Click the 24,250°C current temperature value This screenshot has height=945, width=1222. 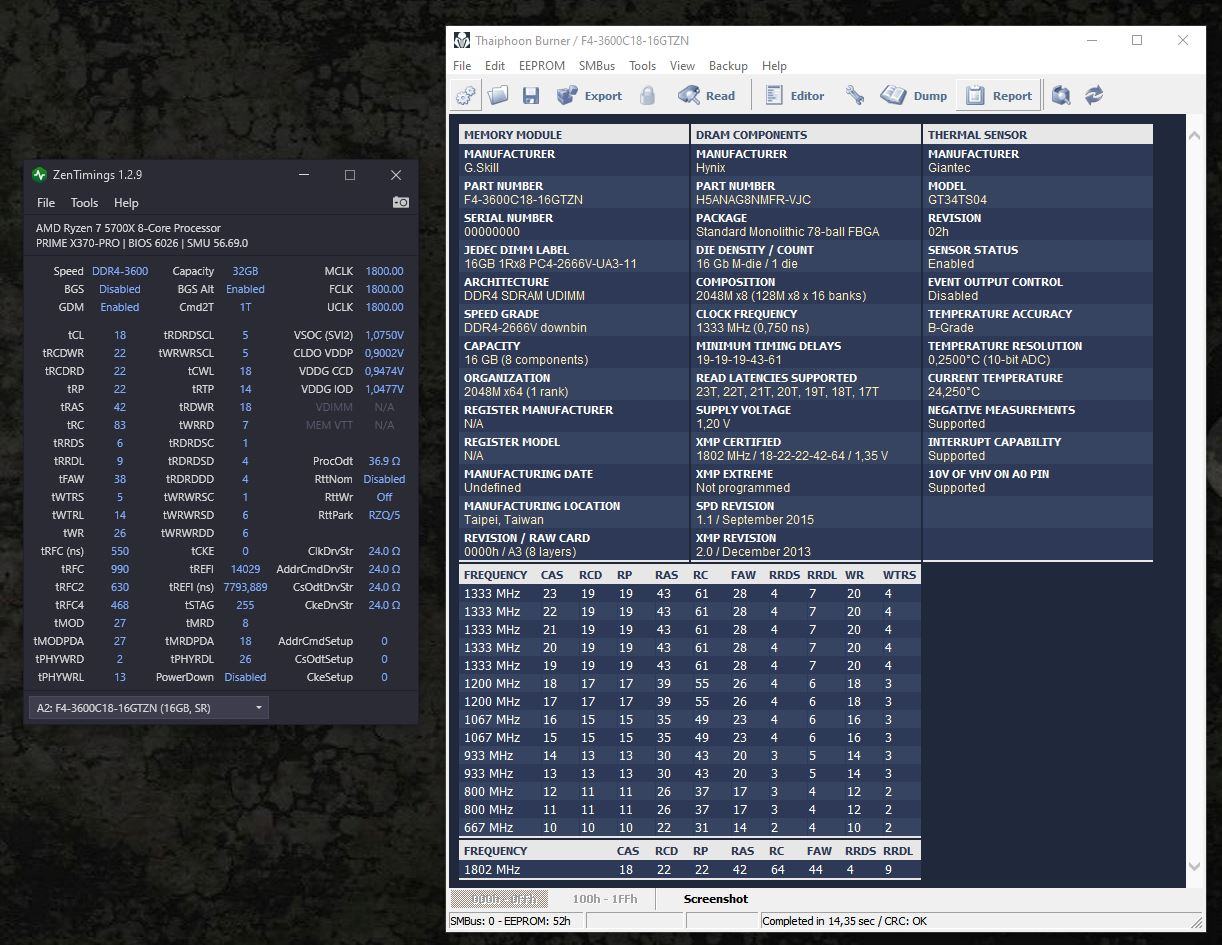click(x=953, y=392)
